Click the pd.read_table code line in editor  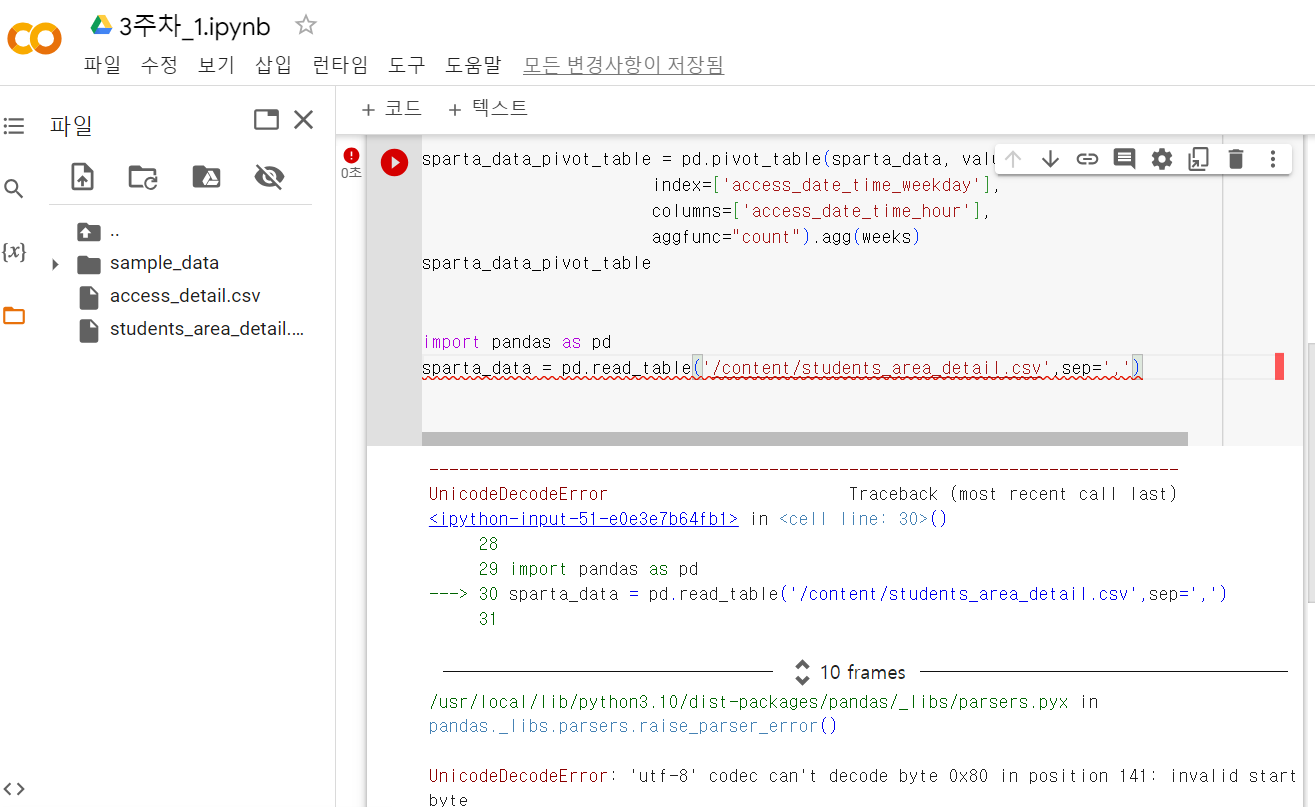pyautogui.click(x=782, y=368)
